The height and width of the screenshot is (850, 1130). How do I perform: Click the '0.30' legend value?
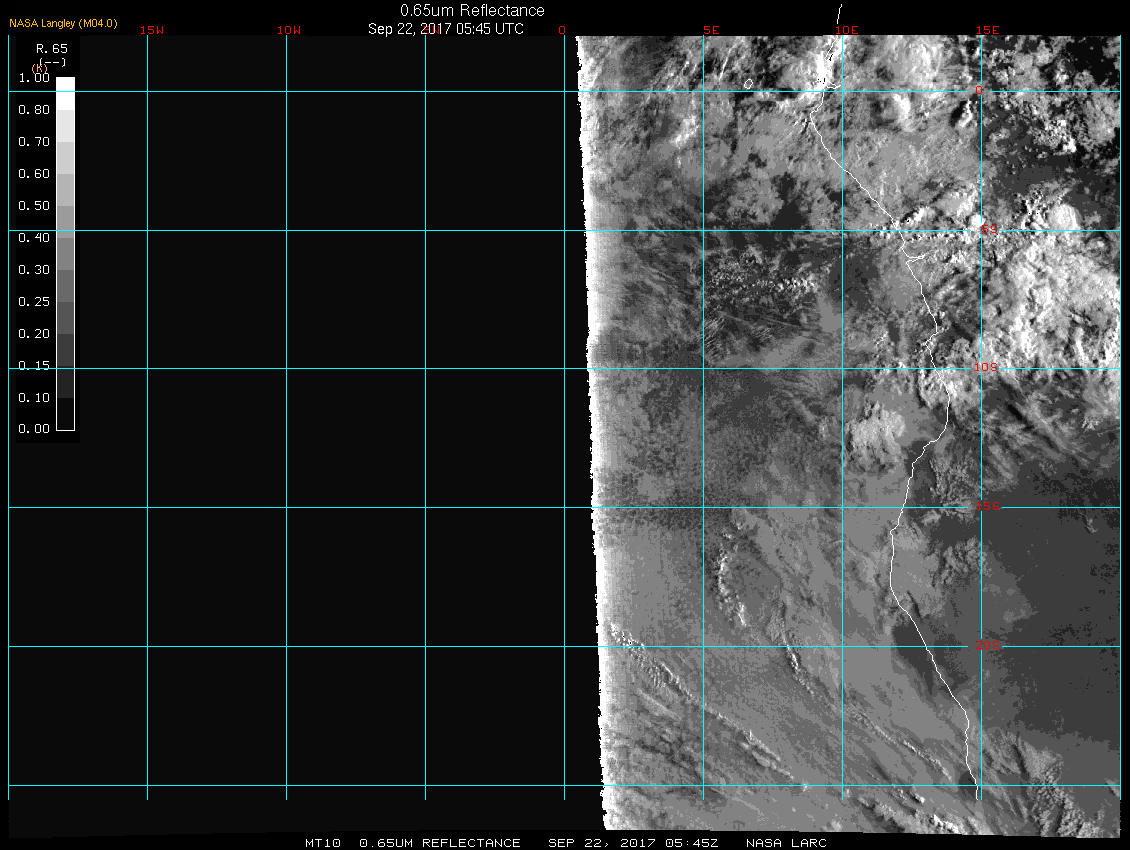click(34, 270)
